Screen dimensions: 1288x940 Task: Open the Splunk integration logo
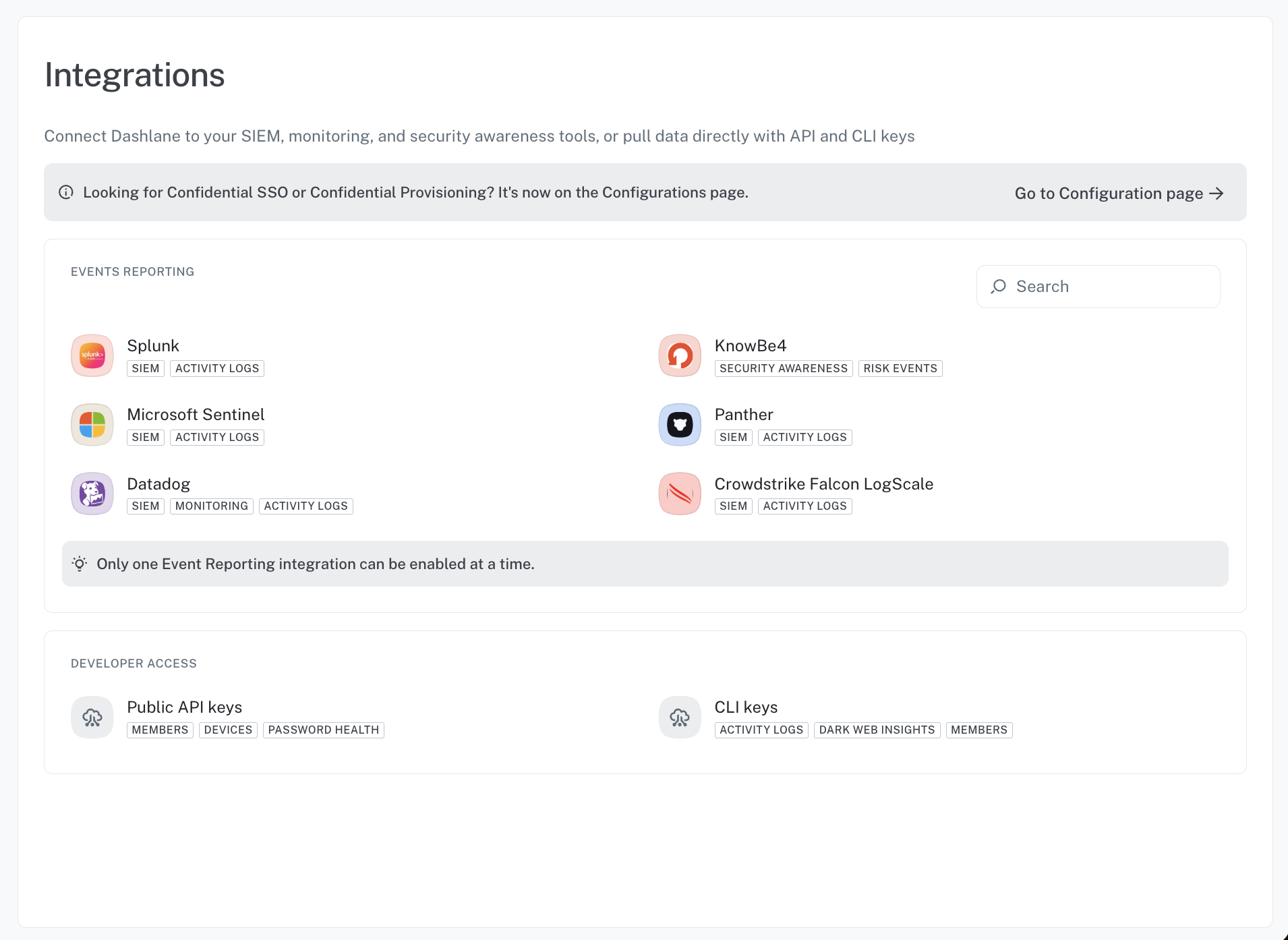[x=92, y=355]
